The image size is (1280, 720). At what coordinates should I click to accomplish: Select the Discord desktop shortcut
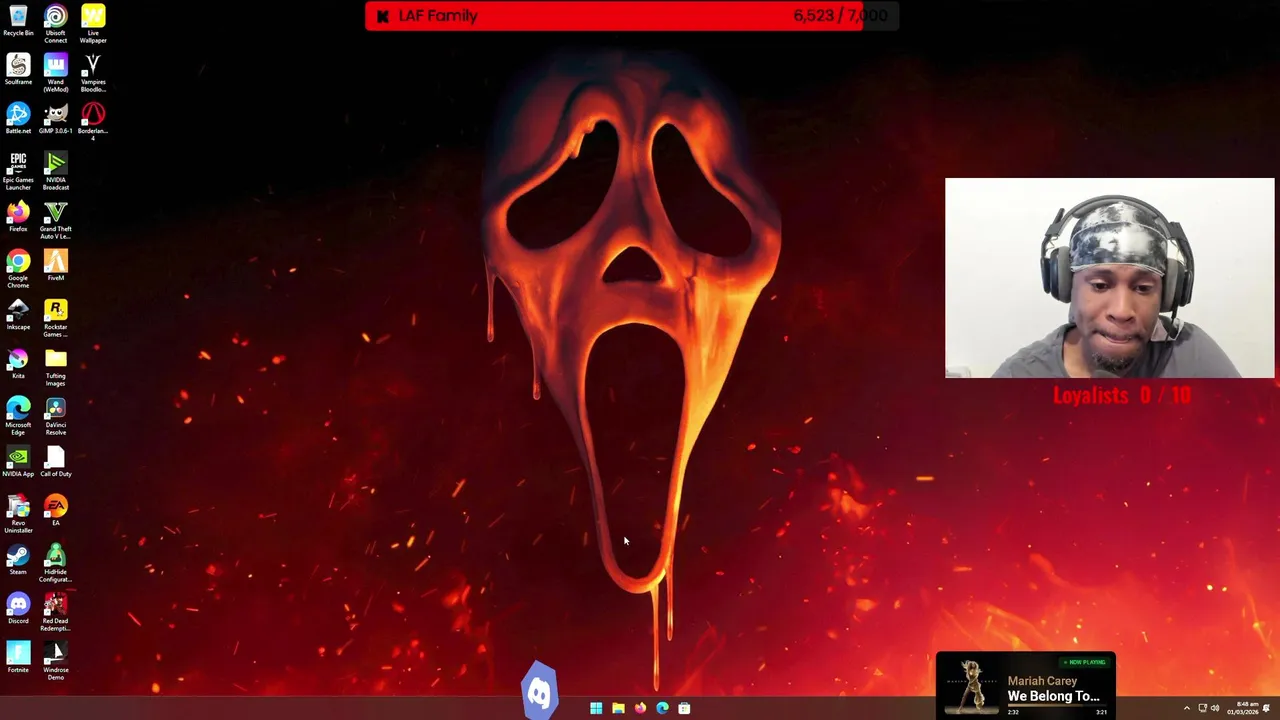[x=18, y=608]
